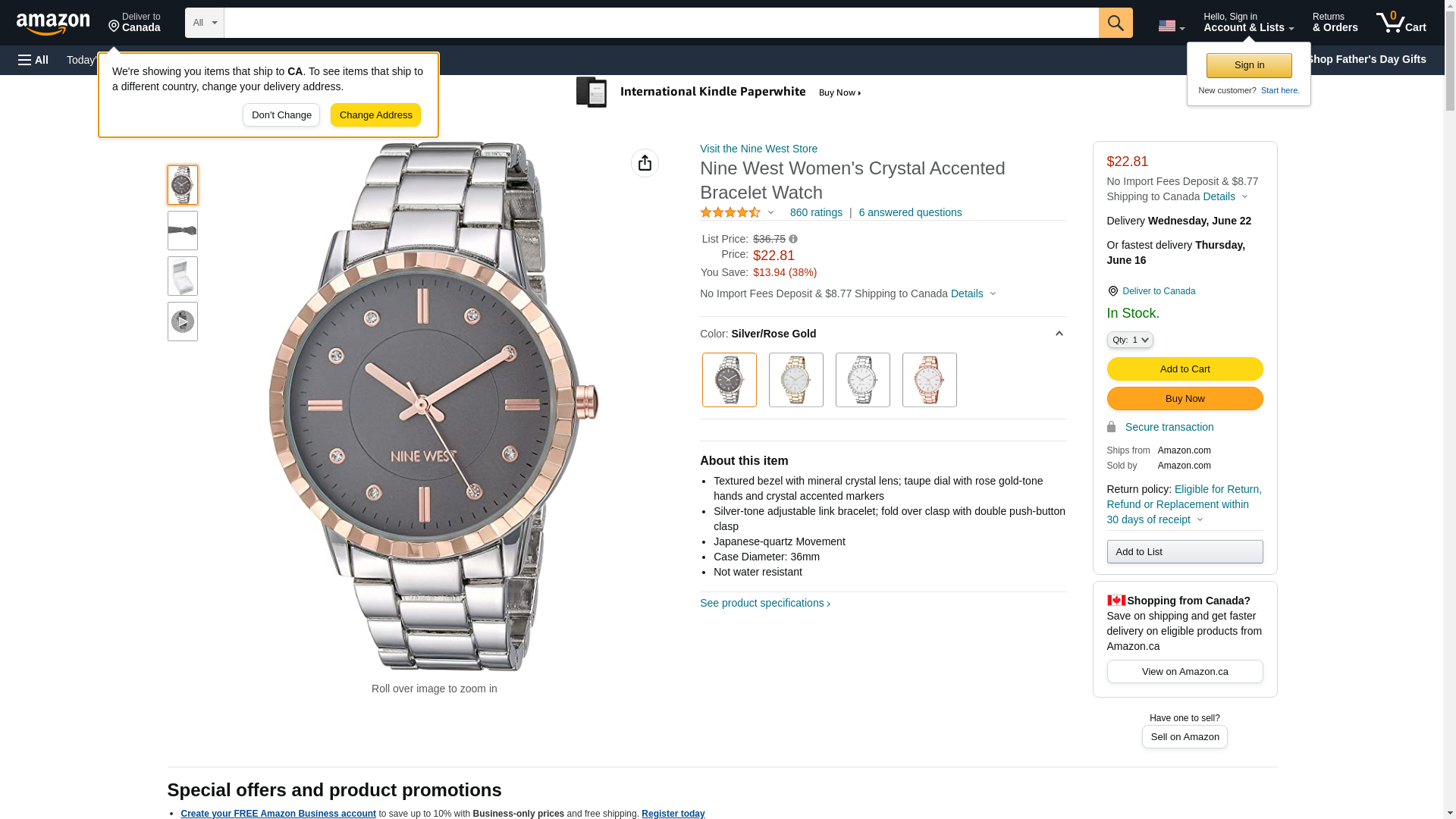The height and width of the screenshot is (819, 1456).
Task: Click into the search input field
Action: 661,23
